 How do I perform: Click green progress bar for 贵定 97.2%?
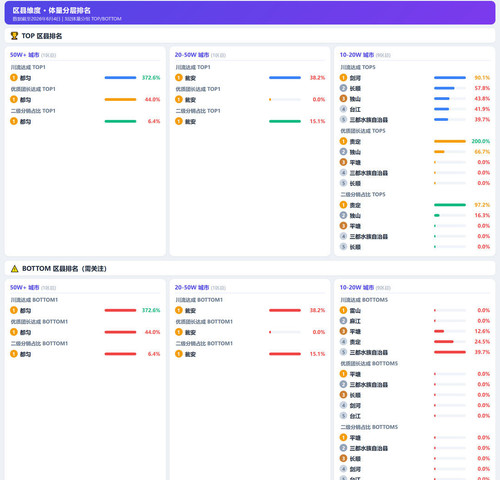click(450, 205)
